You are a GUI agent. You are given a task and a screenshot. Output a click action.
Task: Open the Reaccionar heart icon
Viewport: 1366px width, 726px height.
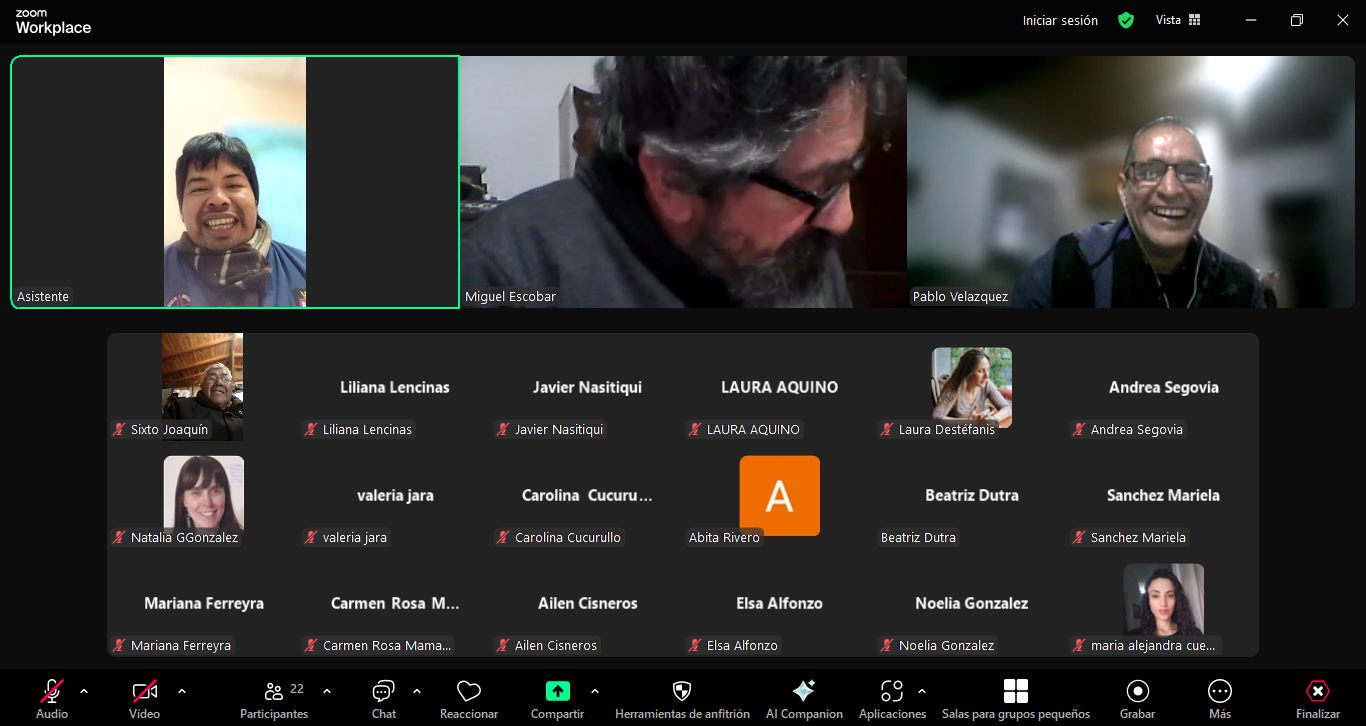pyautogui.click(x=469, y=691)
